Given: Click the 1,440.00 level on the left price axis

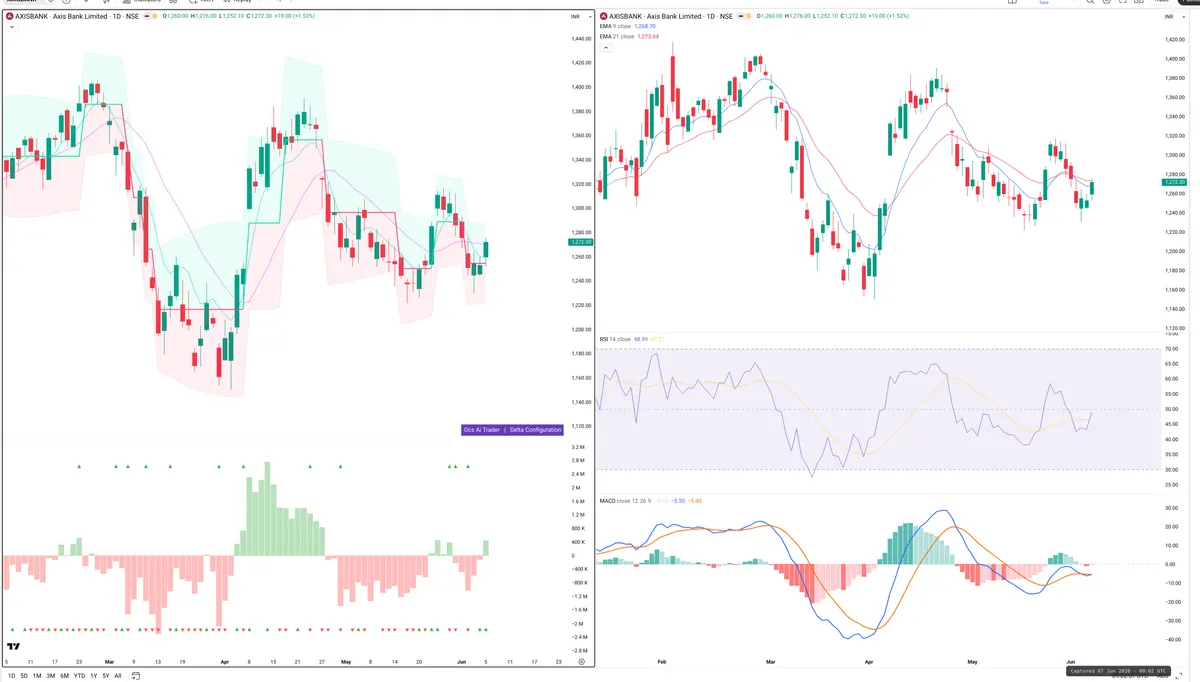Looking at the screenshot, I should click(x=580, y=38).
